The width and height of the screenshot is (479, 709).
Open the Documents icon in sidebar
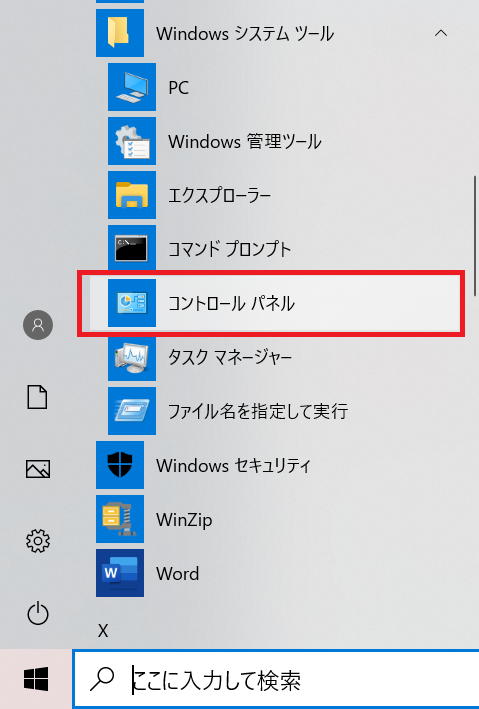[37, 397]
